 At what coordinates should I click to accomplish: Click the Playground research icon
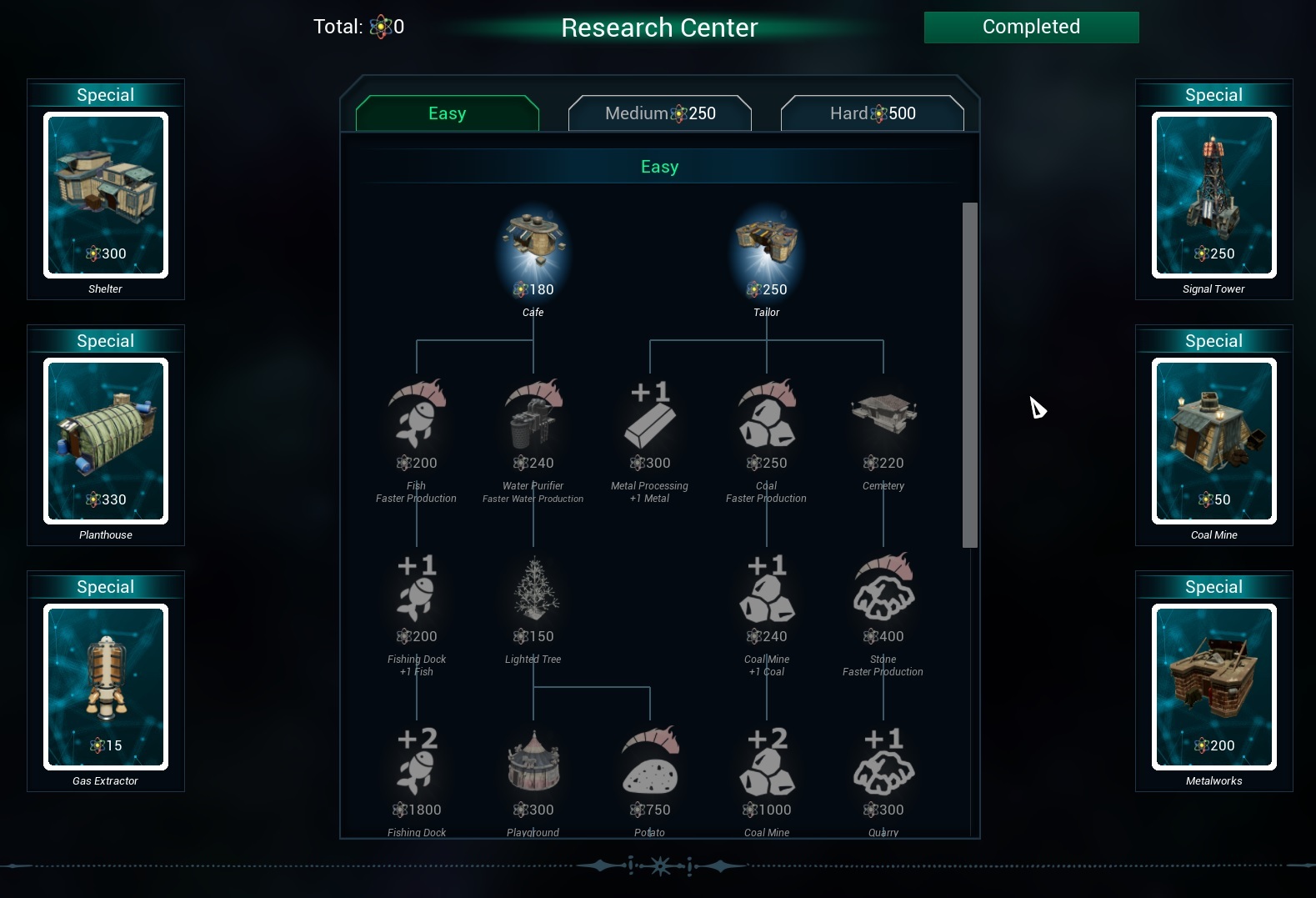click(x=533, y=761)
